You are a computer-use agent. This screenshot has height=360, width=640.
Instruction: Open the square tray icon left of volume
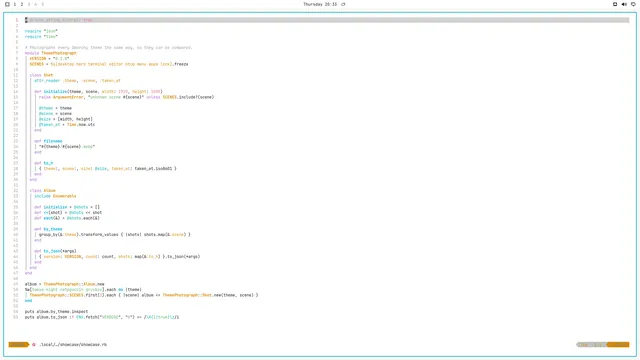pos(615,4)
